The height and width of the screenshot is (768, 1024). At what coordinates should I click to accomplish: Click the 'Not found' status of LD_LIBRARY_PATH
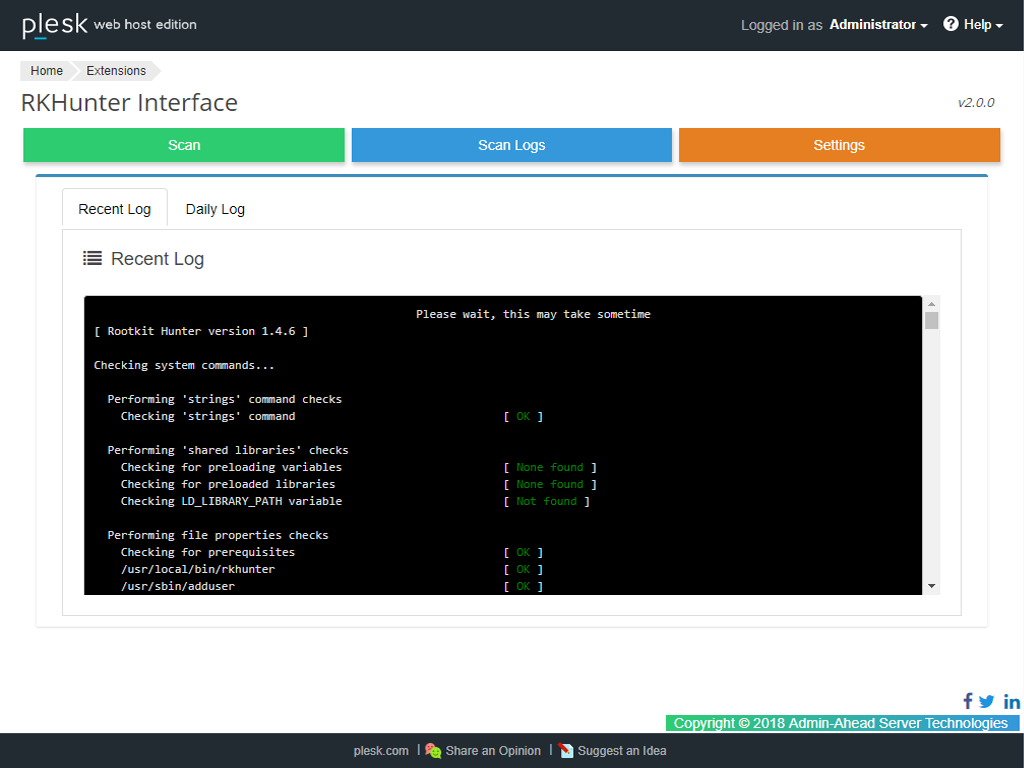point(547,501)
